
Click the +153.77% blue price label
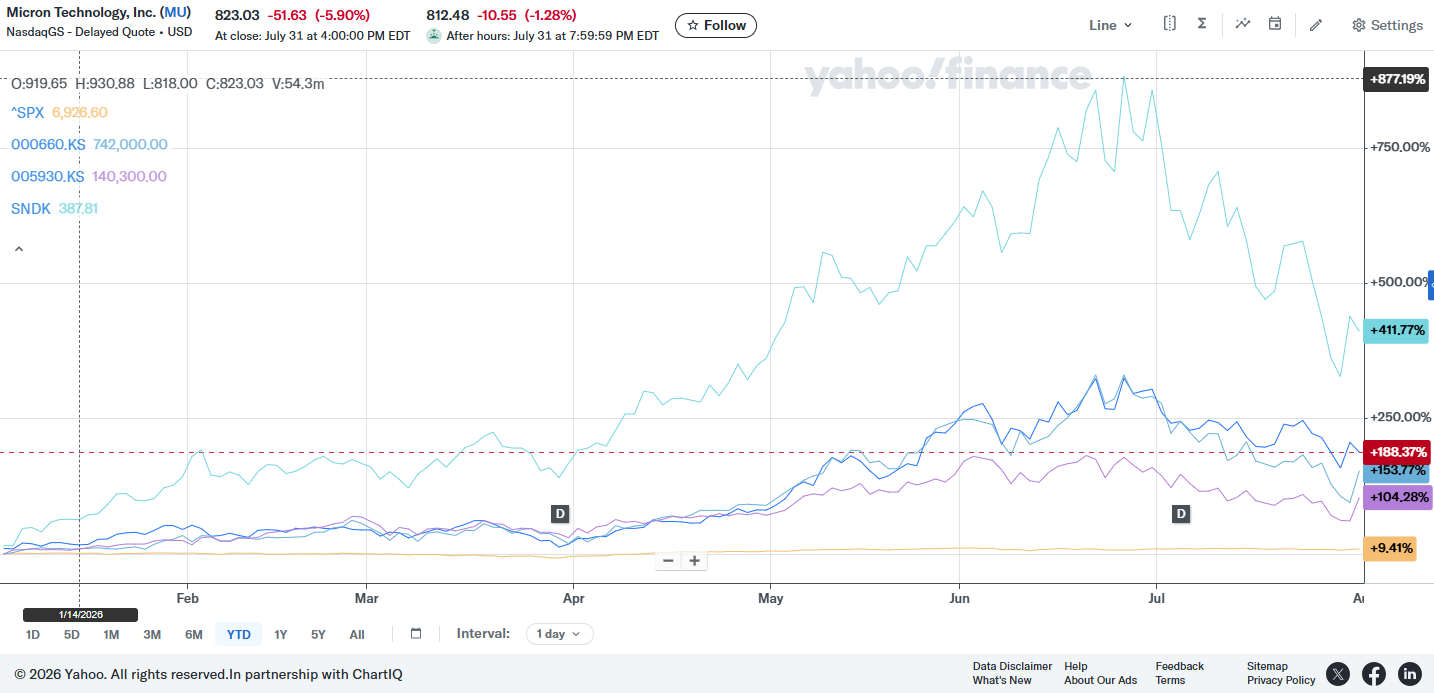pos(1397,471)
